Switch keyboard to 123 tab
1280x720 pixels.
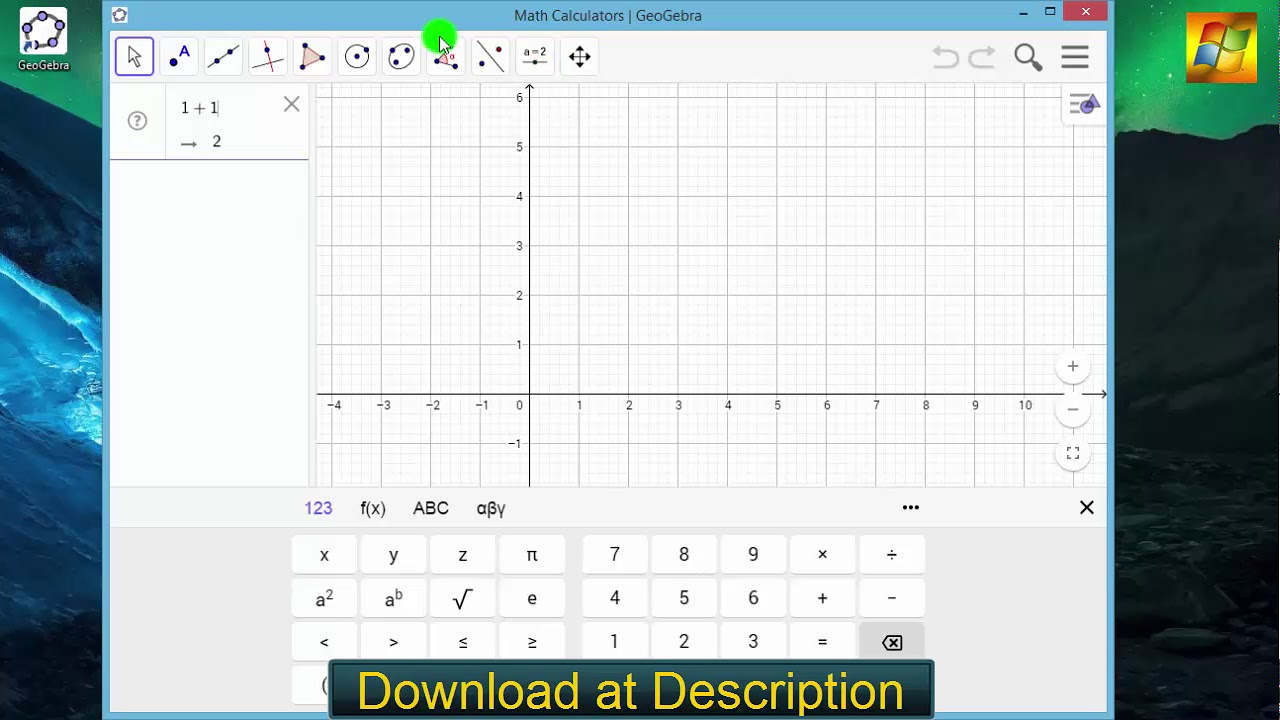point(318,508)
